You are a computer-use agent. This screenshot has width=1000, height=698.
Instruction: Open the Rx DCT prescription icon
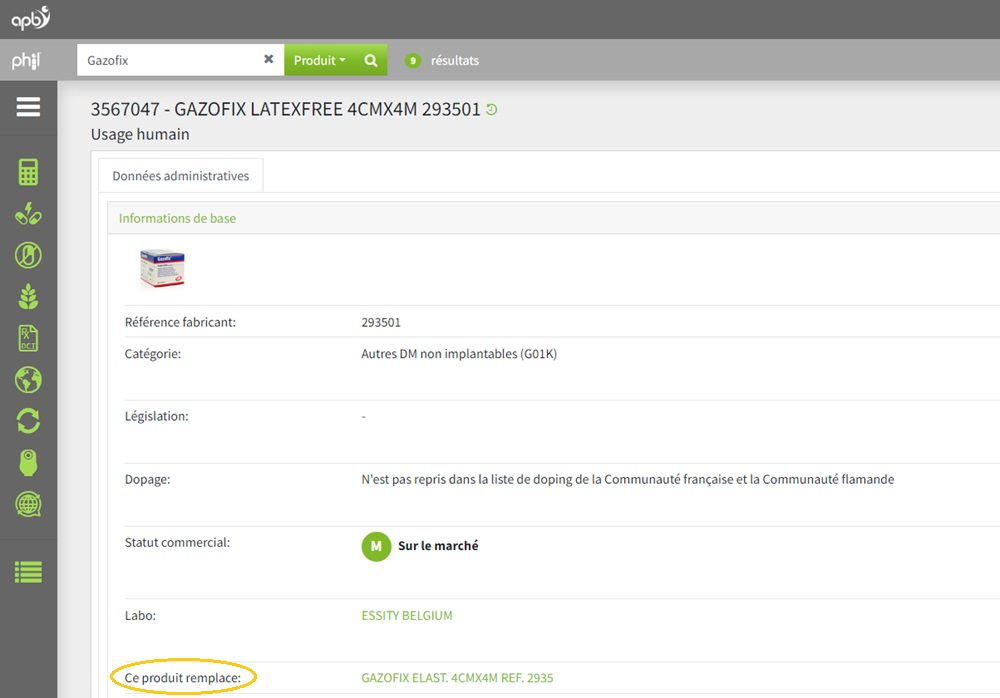coord(28,338)
